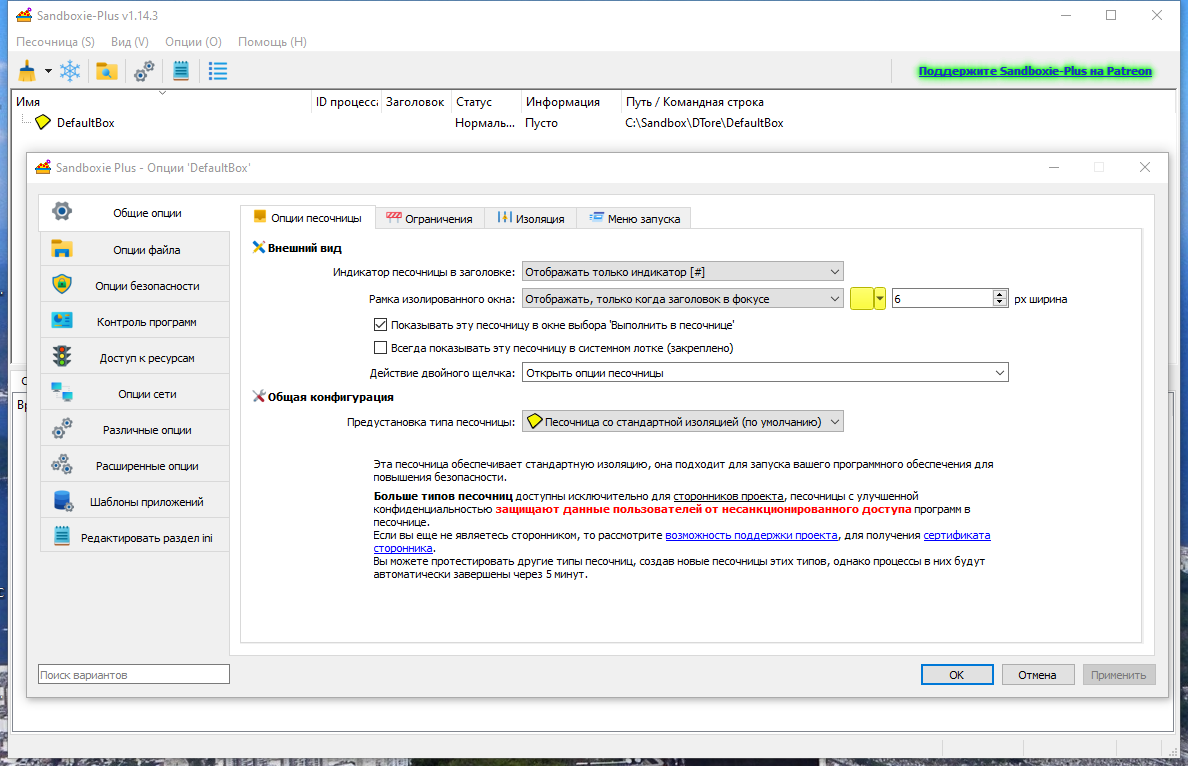Sort by the Заголовок column header
Screen dimensions: 1188x766
[x=415, y=102]
